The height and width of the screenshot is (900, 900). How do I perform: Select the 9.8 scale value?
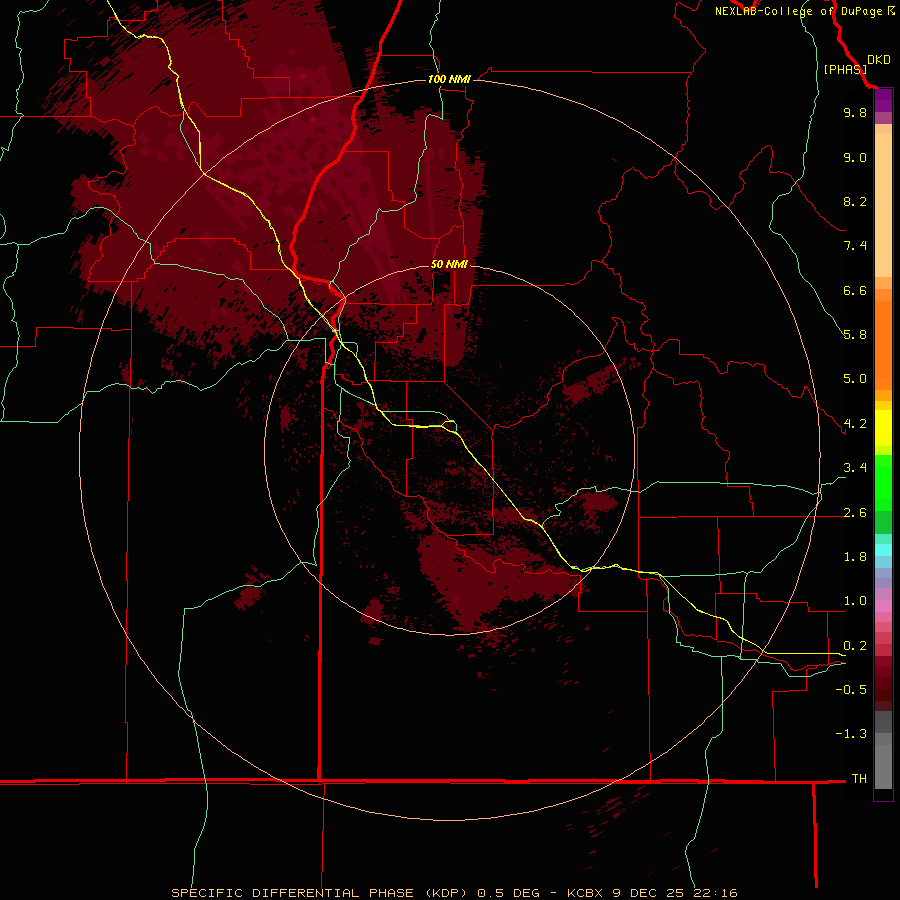click(x=855, y=112)
